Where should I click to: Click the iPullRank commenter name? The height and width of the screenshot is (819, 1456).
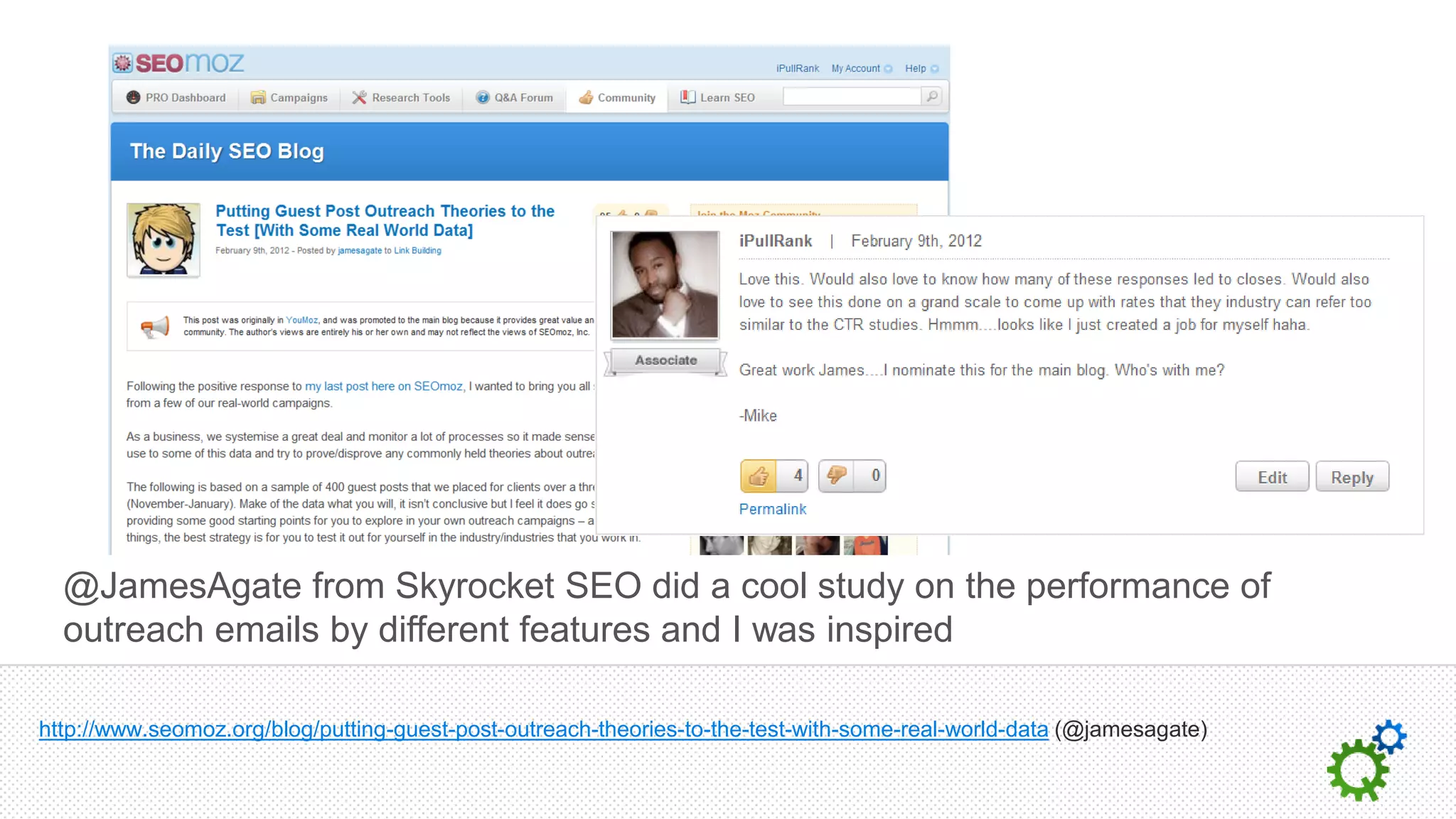tap(776, 241)
